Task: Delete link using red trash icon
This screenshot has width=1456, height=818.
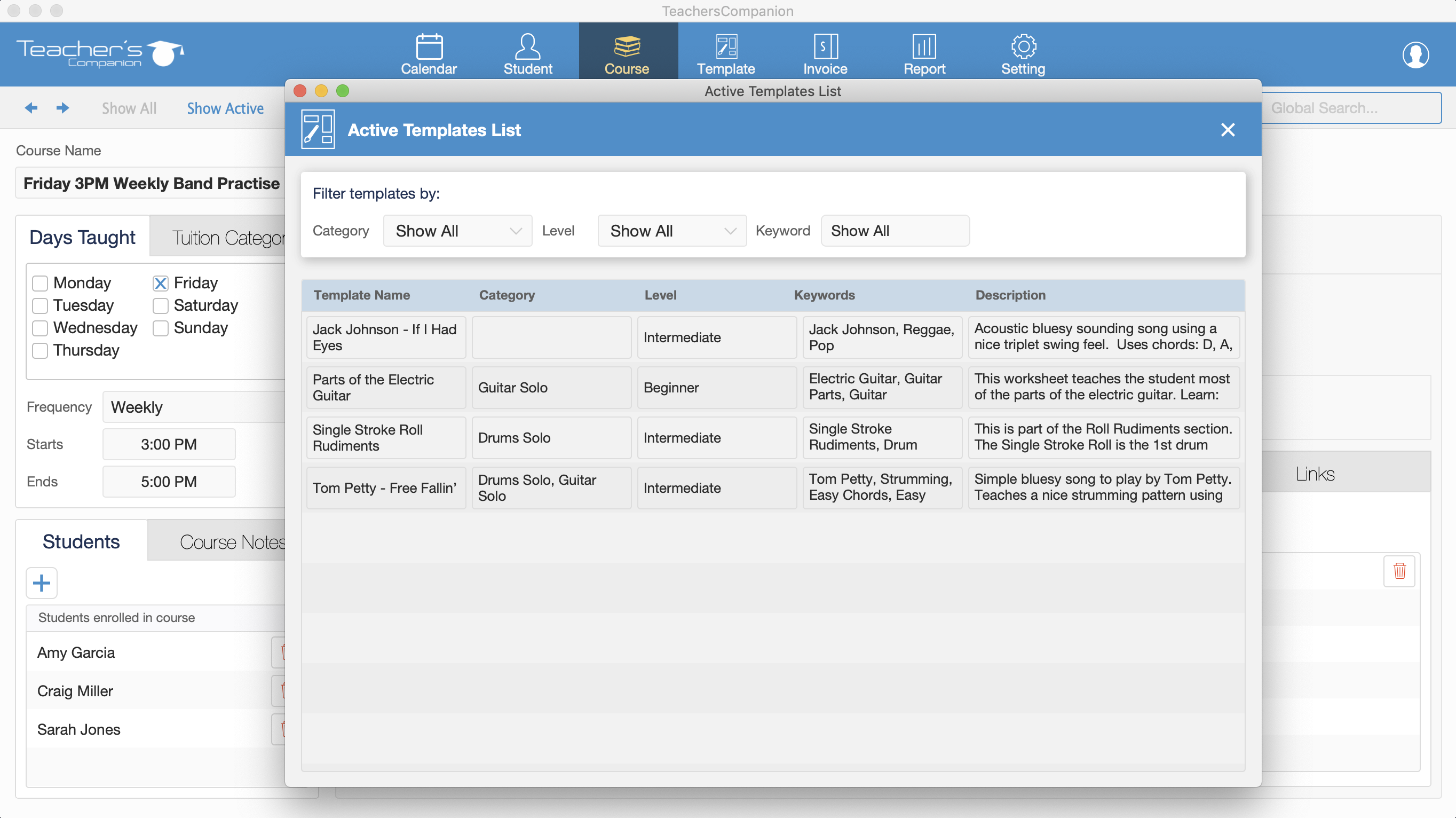Action: [1399, 570]
